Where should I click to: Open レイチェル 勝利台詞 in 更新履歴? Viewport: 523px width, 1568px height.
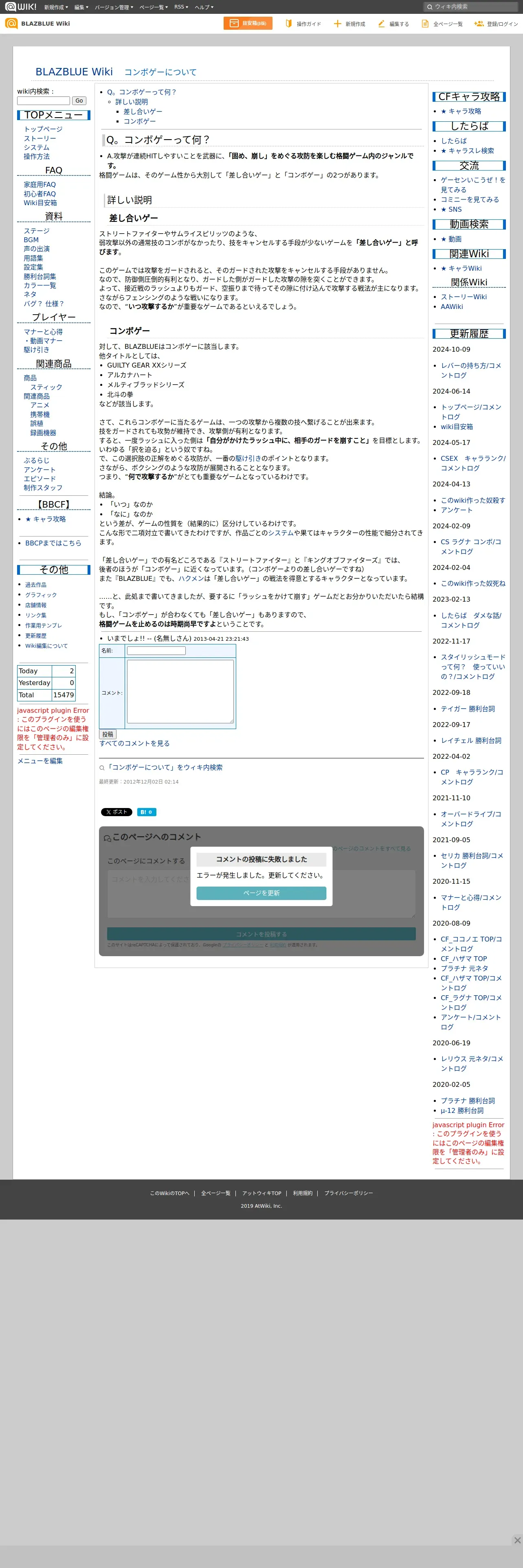471,741
